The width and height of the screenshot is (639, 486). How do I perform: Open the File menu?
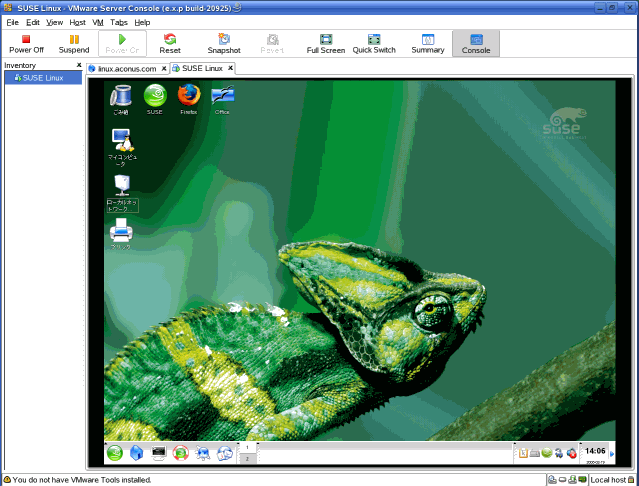[x=13, y=21]
